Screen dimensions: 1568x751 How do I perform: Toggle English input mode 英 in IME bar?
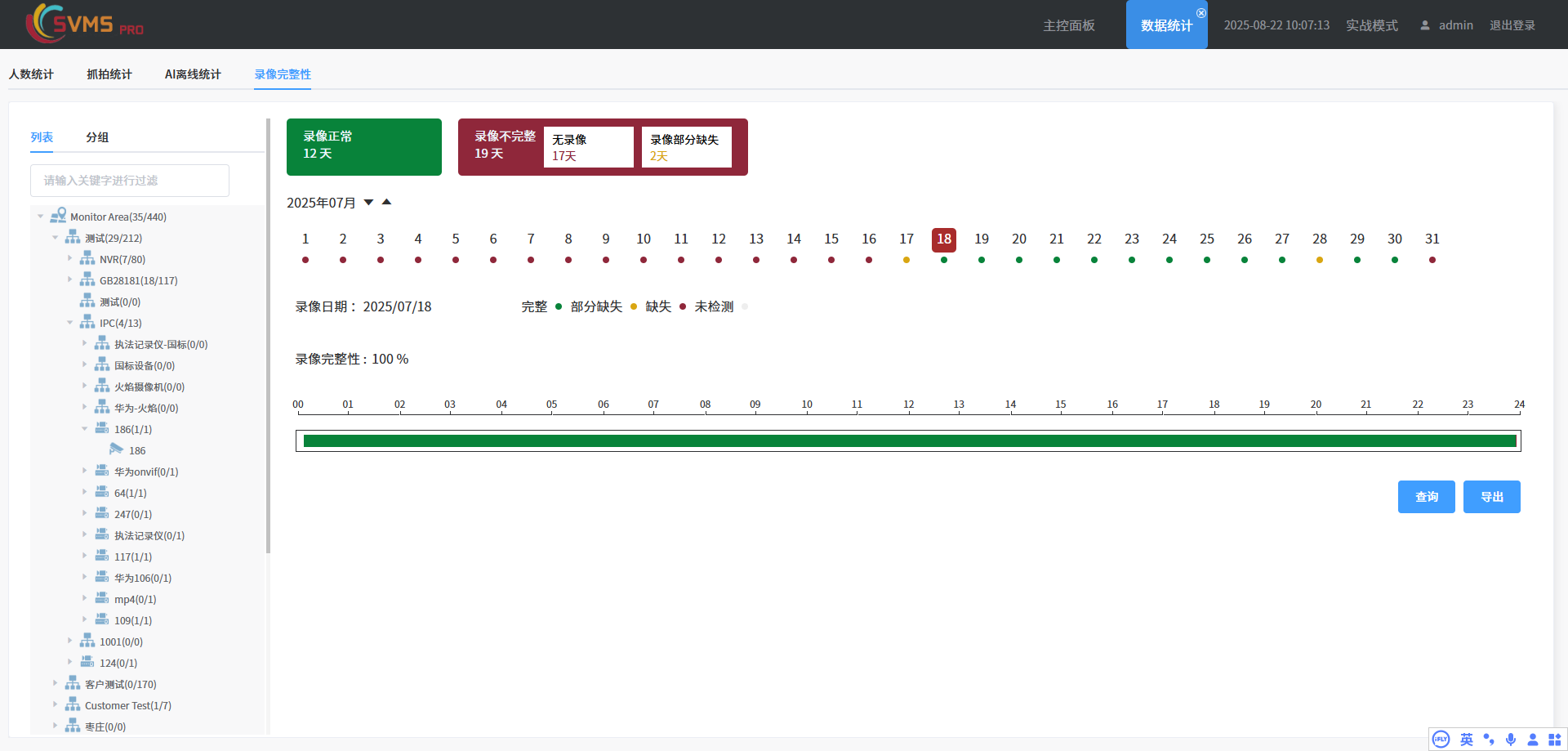pyautogui.click(x=1467, y=739)
